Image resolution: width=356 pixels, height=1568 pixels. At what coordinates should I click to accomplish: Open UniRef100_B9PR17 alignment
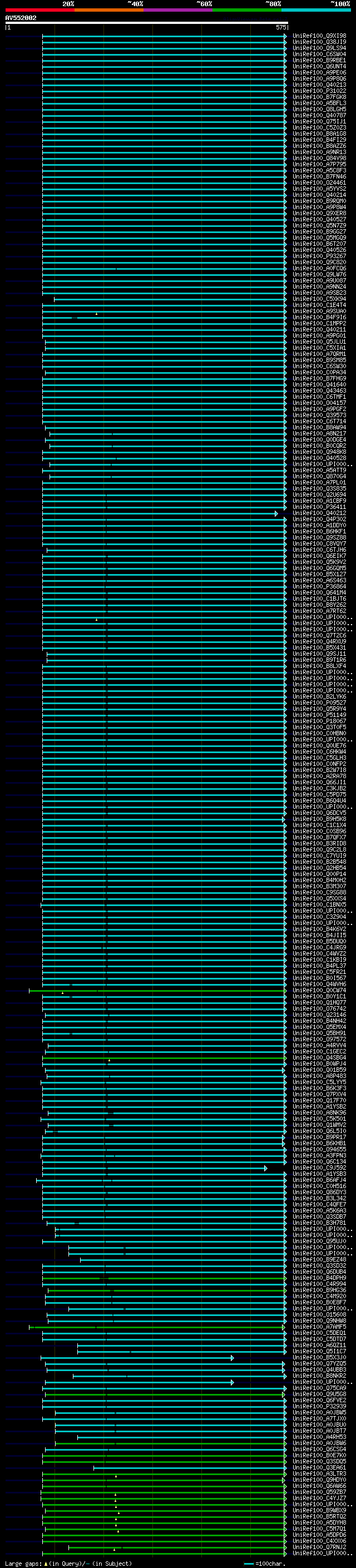coord(319,1137)
